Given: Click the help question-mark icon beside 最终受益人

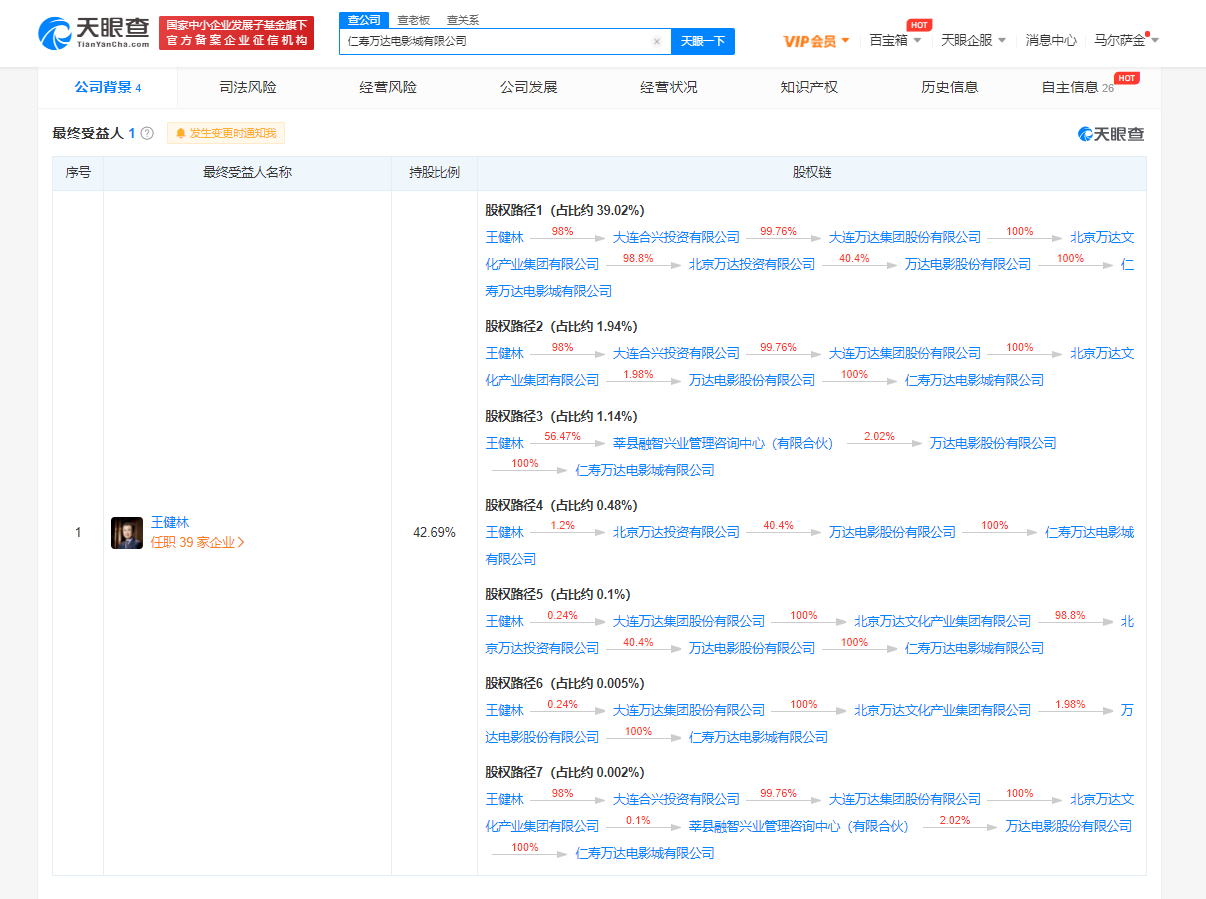Looking at the screenshot, I should coord(147,133).
